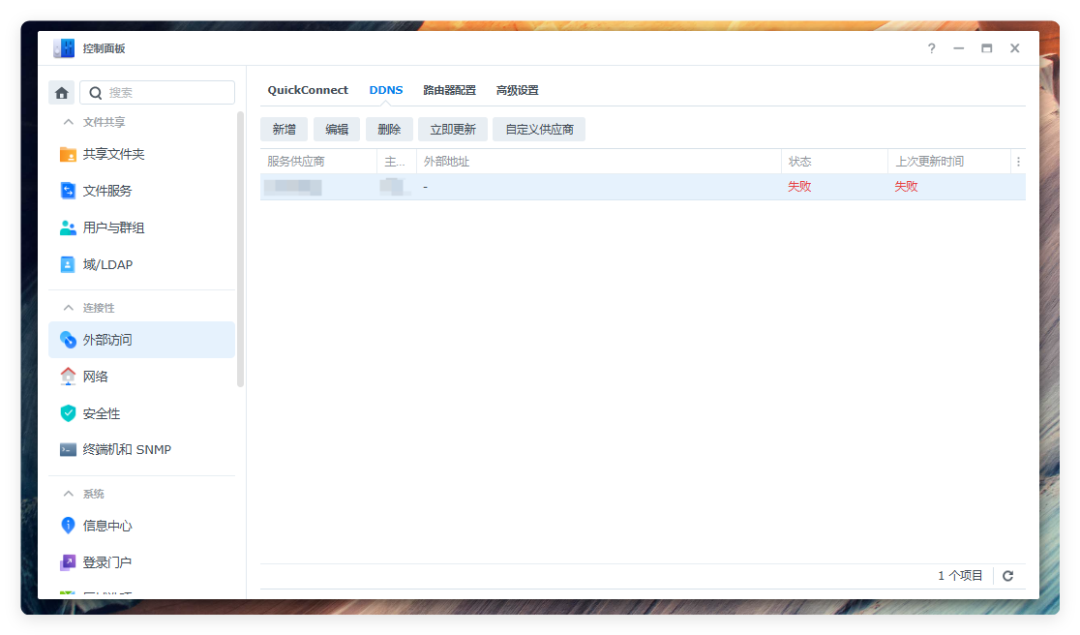Open Terminal & SNMP (终端机和 SNMP)
Image resolution: width=1080 pixels, height=635 pixels.
[x=141, y=450]
